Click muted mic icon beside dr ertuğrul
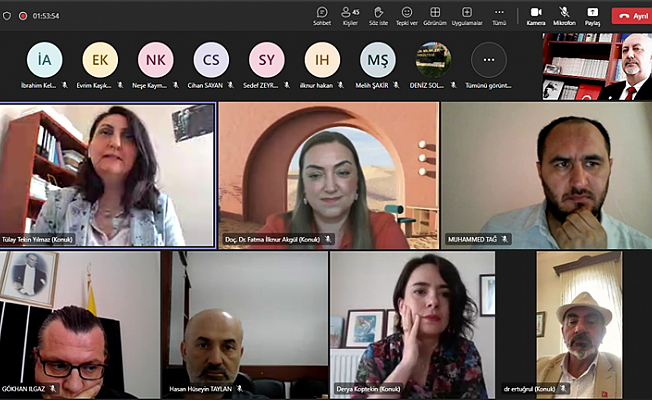Screen dimensions: 652x400 (x=563, y=389)
